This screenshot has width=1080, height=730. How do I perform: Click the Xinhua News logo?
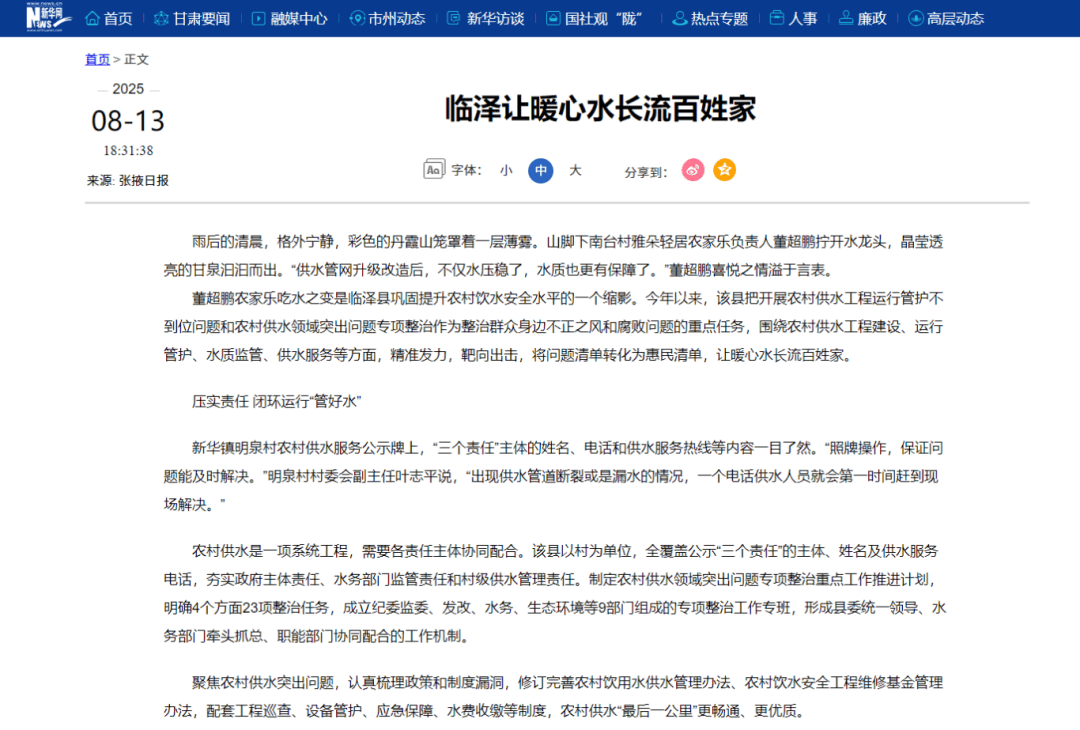(48, 17)
